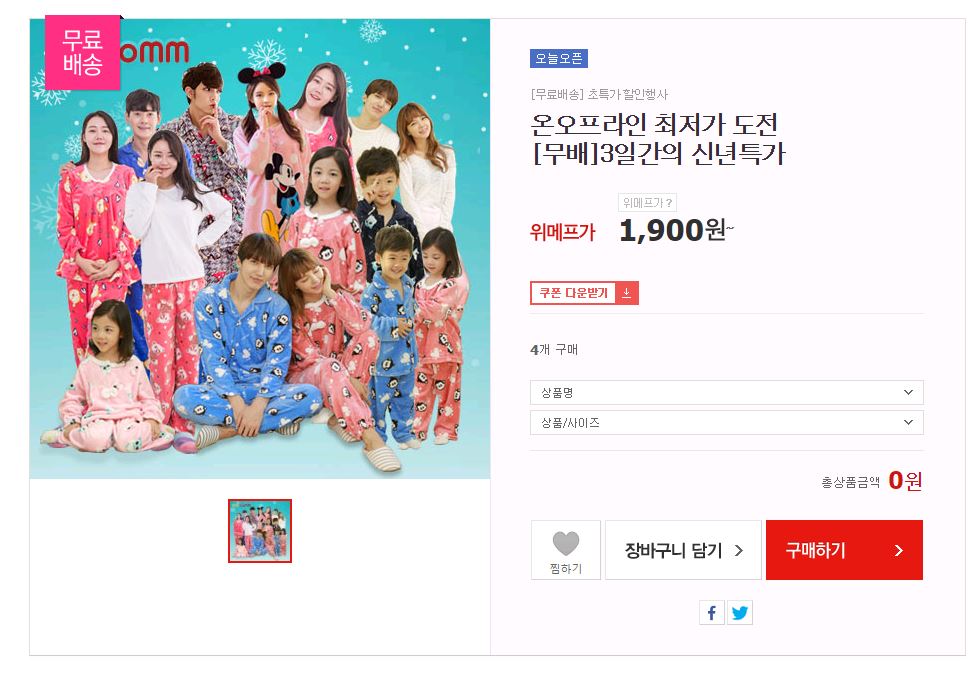968x673 pixels.
Task: Select the pajama product thumbnail
Action: [x=260, y=531]
